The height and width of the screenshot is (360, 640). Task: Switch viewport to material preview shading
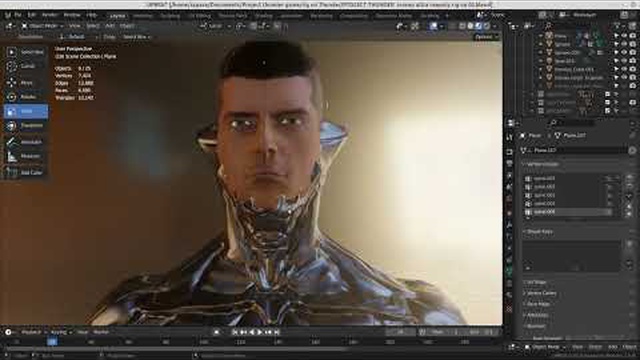pos(478,26)
